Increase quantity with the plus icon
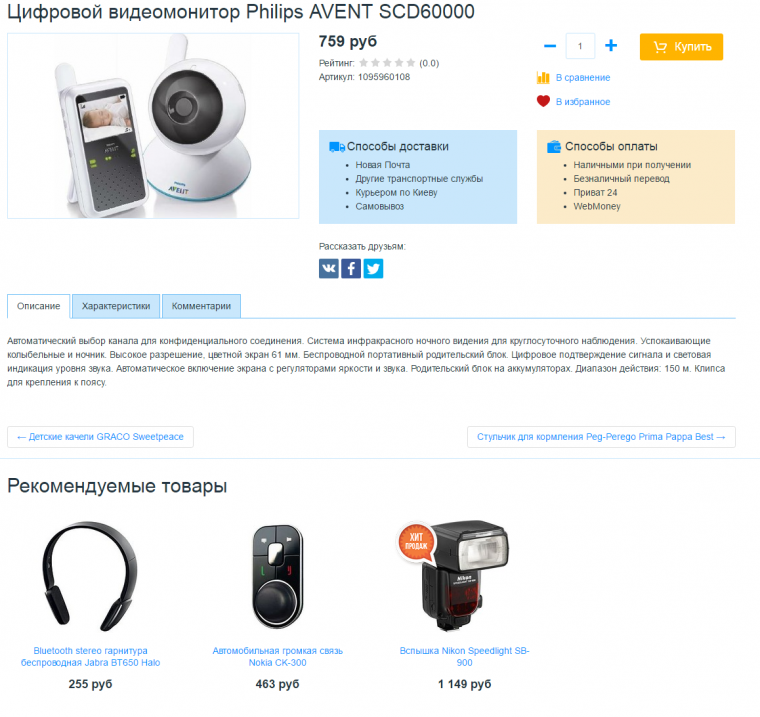Image resolution: width=760 pixels, height=717 pixels. point(611,46)
